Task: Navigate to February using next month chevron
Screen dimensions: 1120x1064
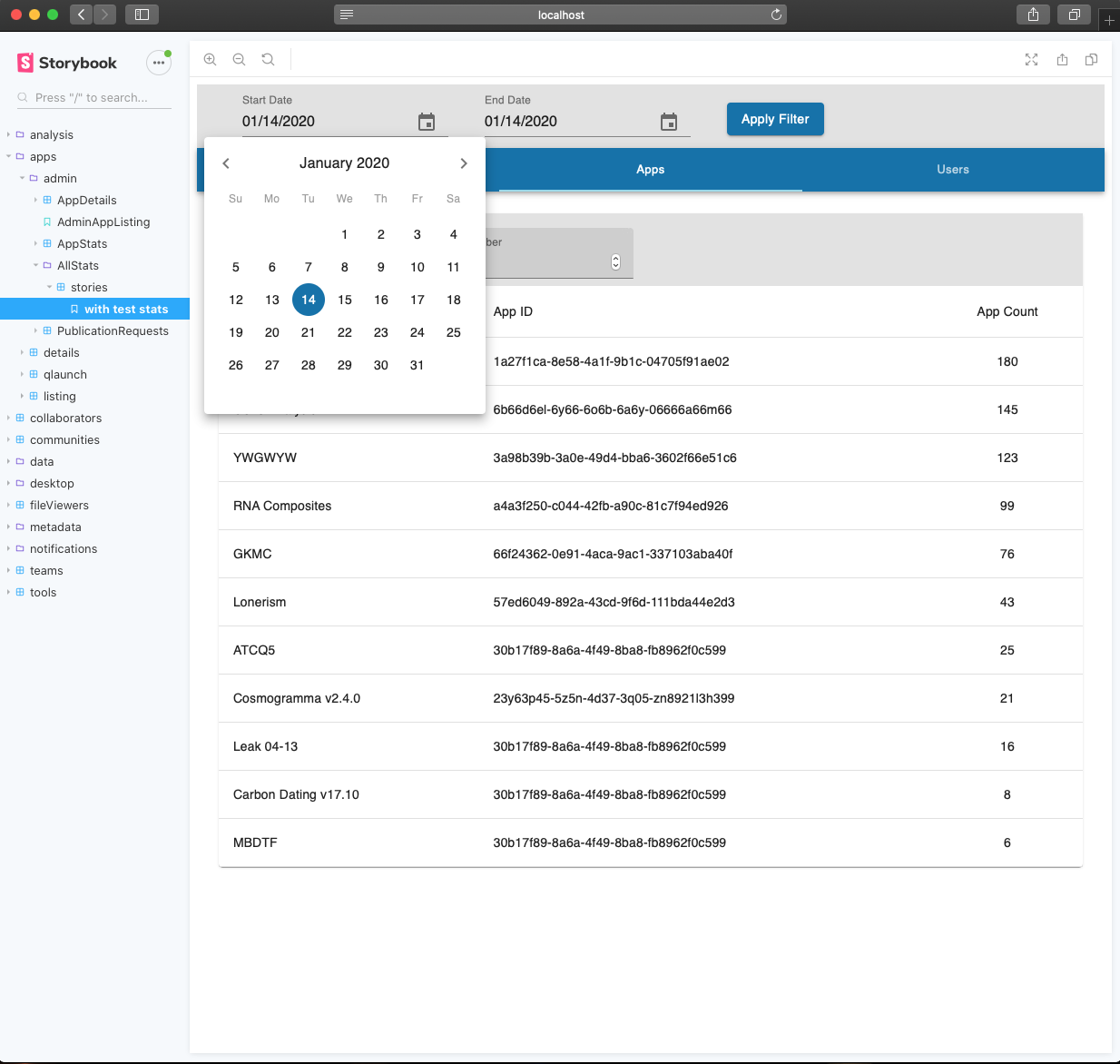Action: point(464,163)
